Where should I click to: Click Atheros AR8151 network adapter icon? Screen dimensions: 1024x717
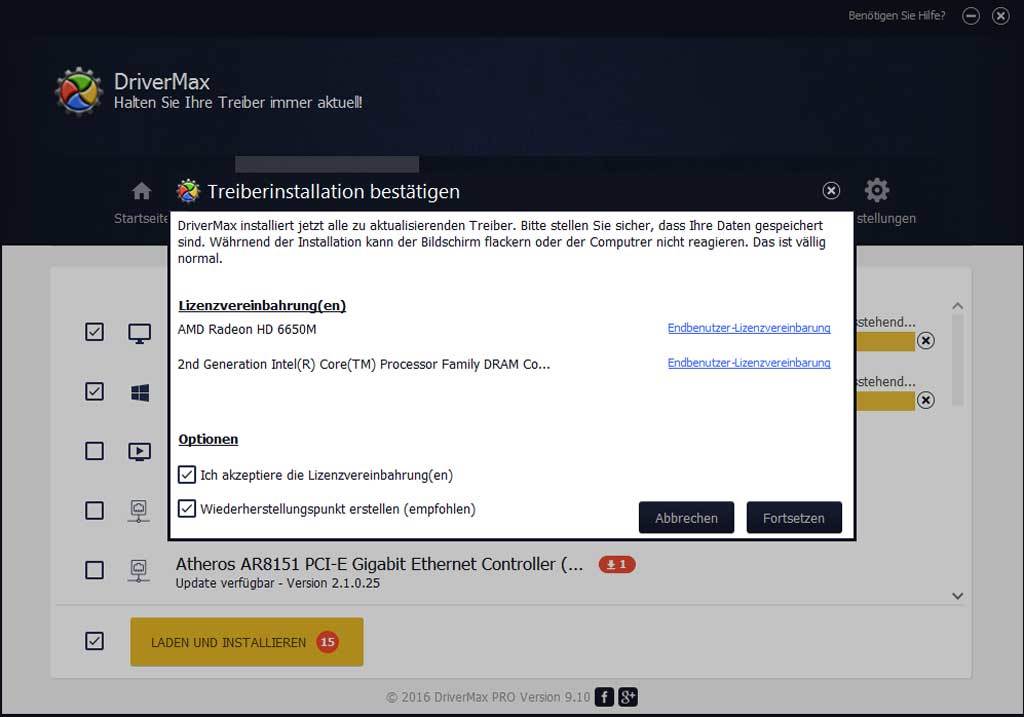click(x=138, y=570)
